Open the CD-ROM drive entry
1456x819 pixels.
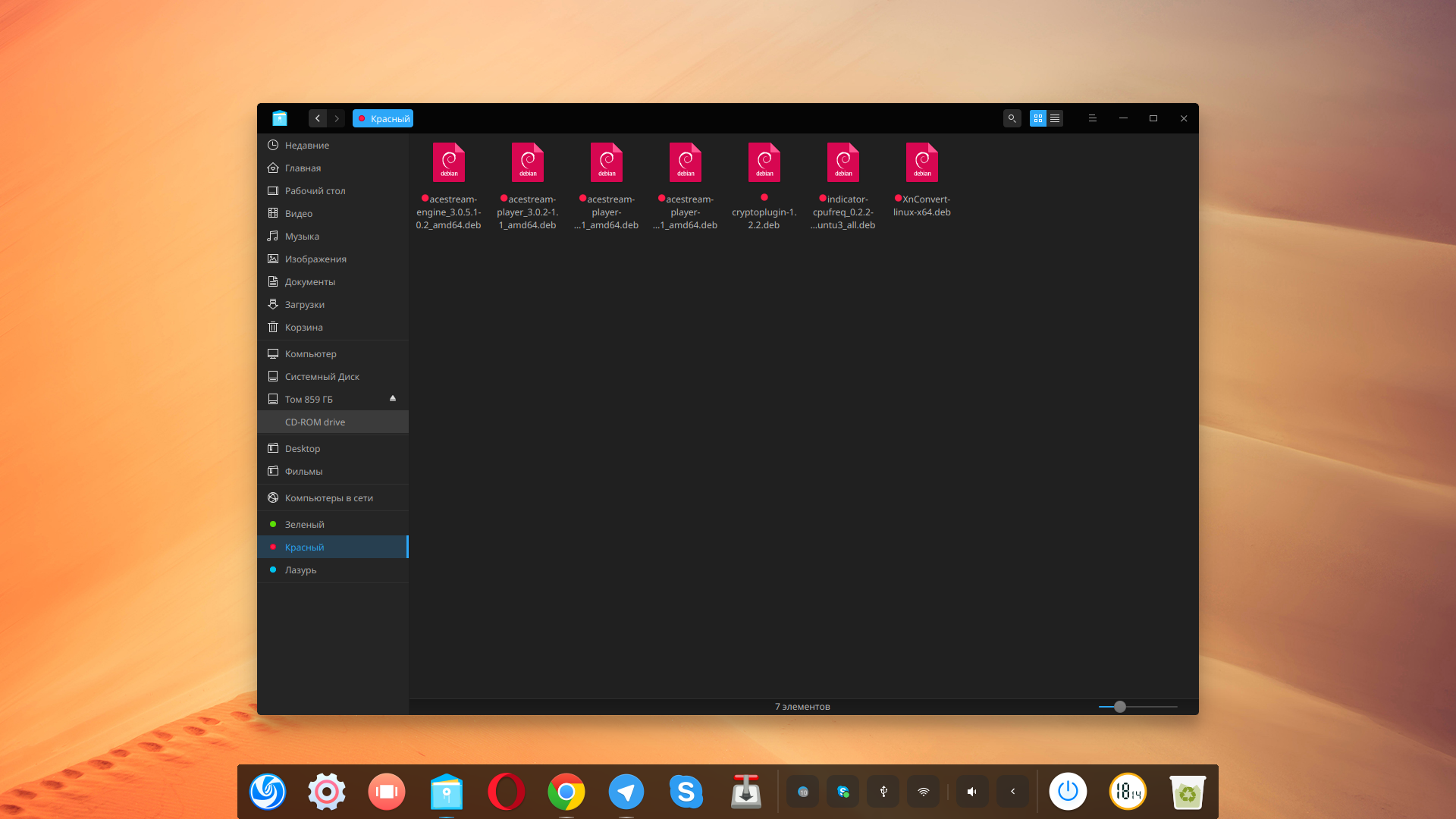315,422
